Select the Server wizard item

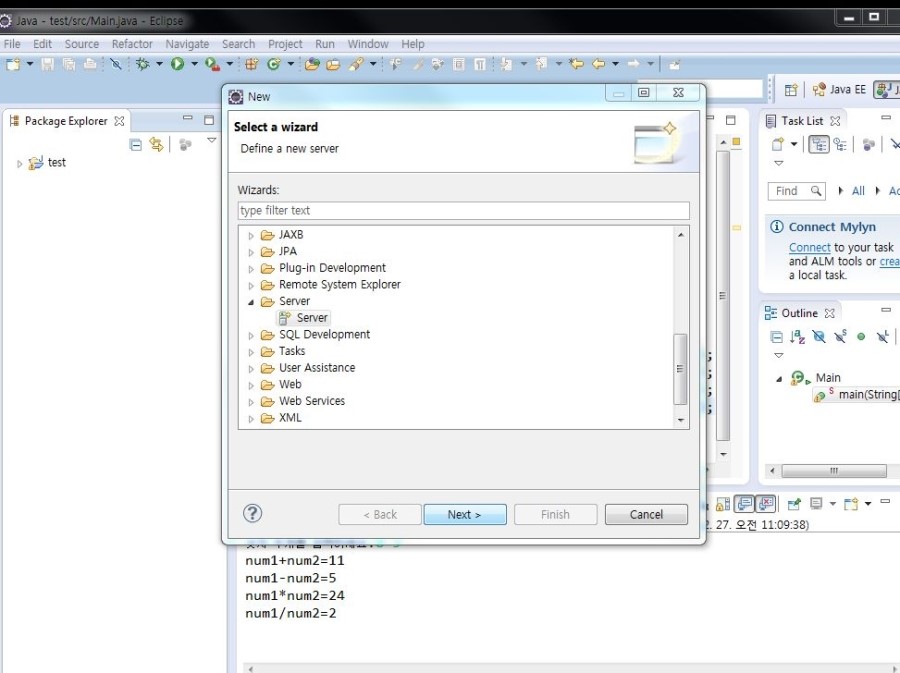coord(304,318)
